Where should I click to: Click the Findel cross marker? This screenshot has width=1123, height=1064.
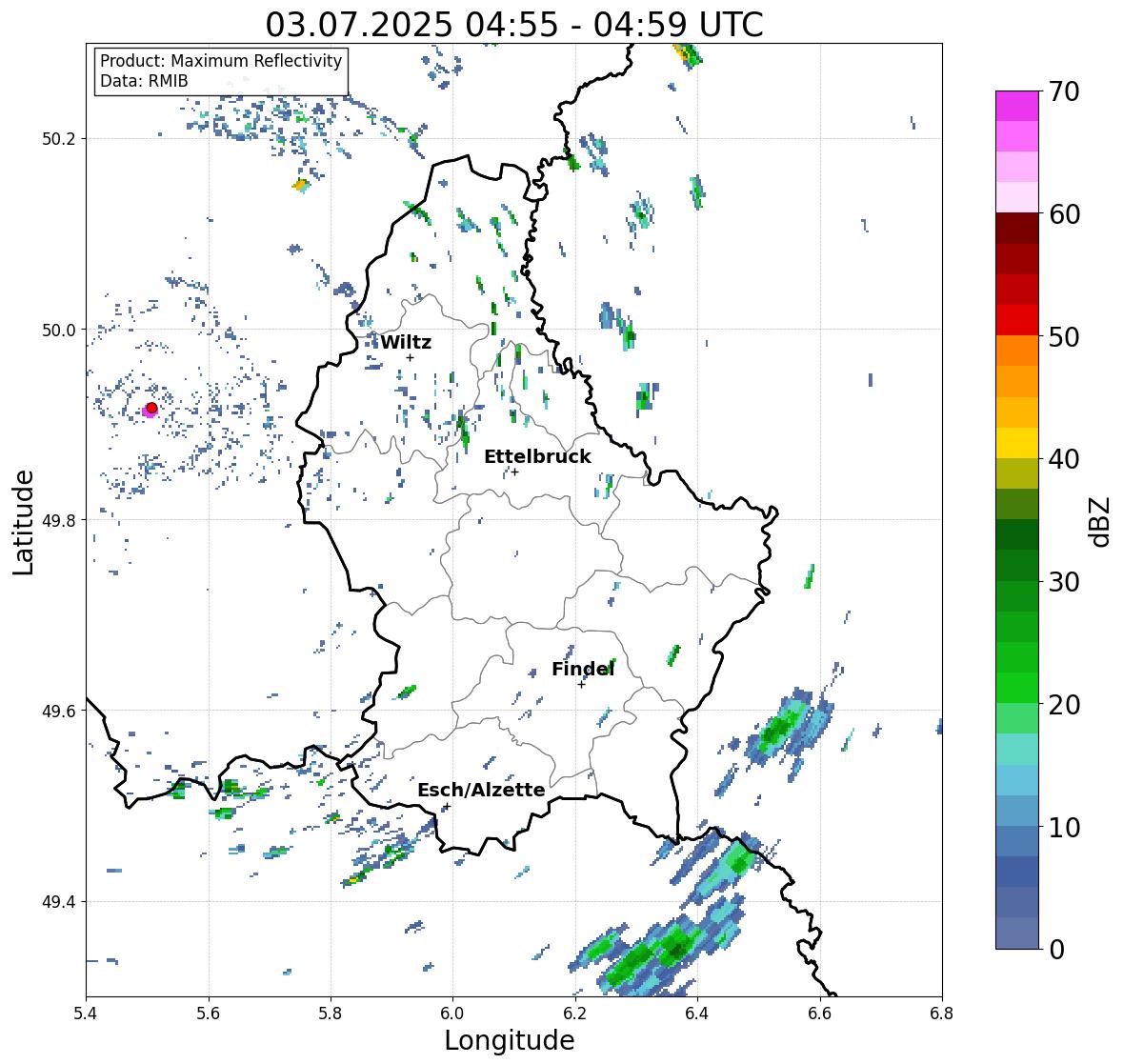pos(582,685)
